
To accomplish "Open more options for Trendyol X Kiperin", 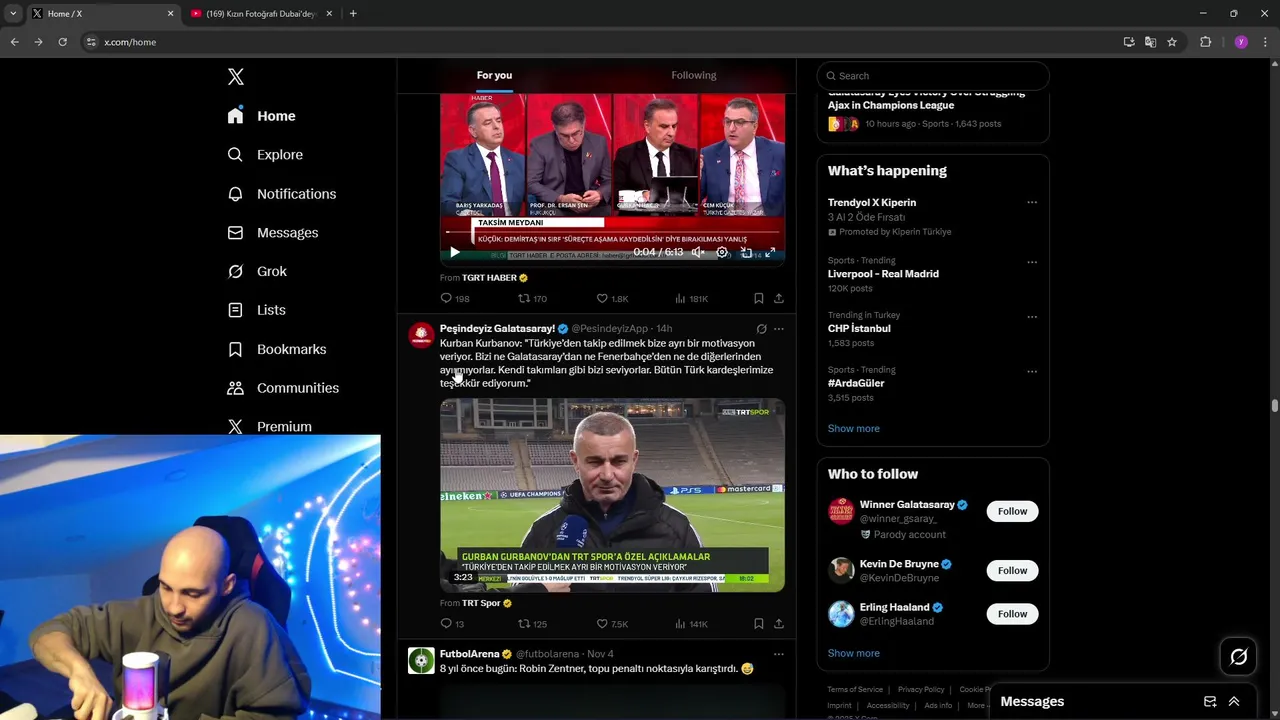I will tap(1032, 203).
